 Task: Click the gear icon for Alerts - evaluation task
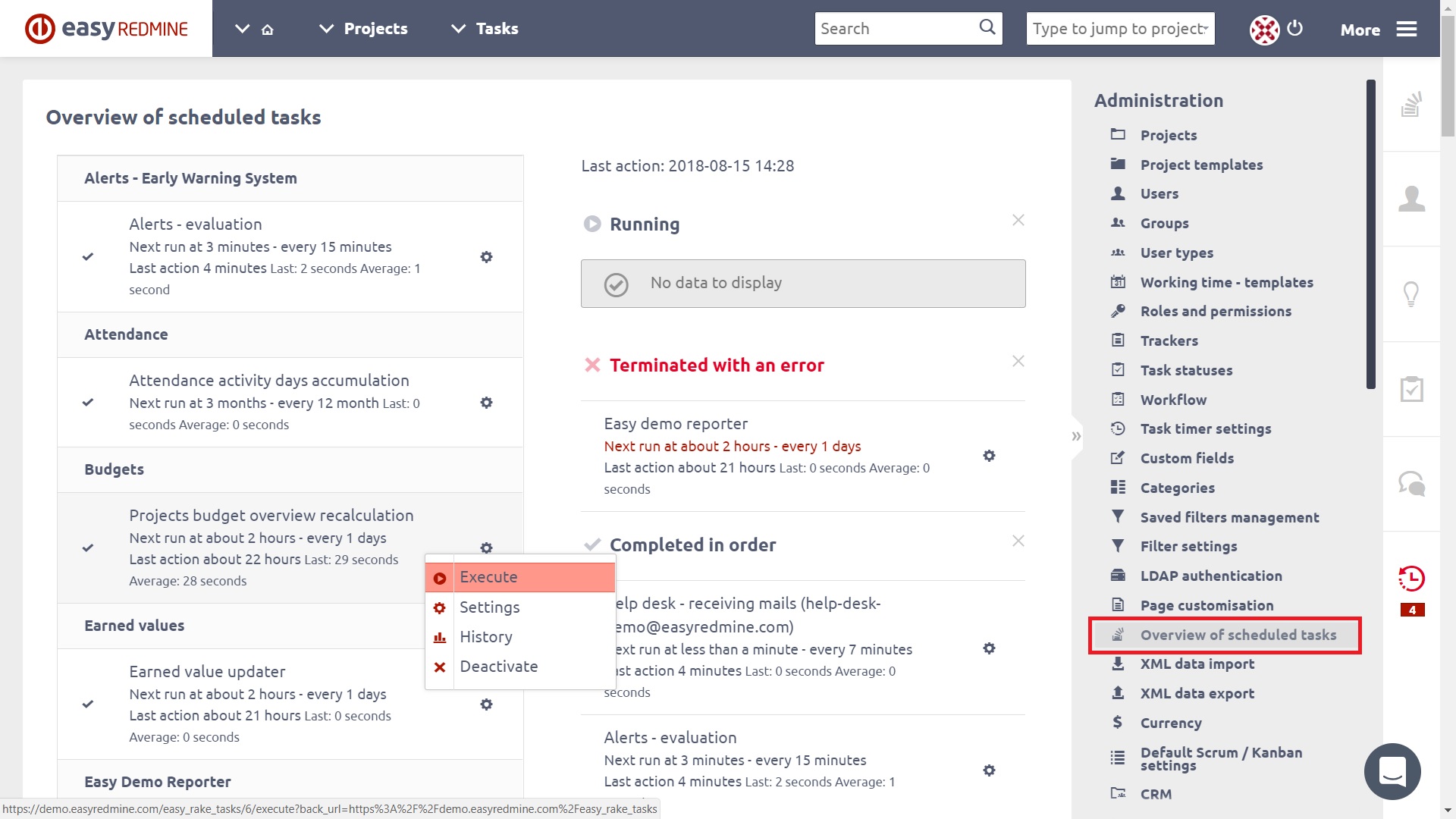486,257
